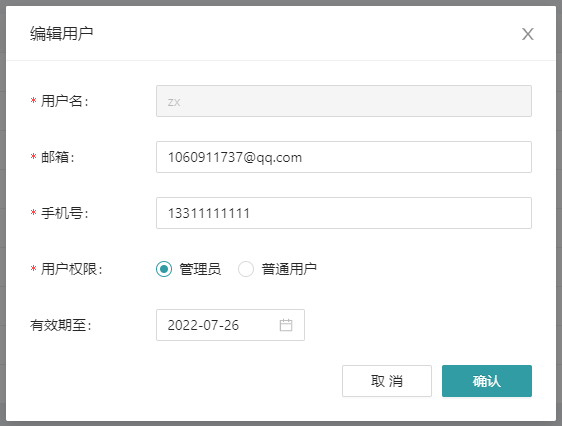The image size is (562, 426).
Task: Click the red asterisk beside 用户权限
Action: [33, 269]
